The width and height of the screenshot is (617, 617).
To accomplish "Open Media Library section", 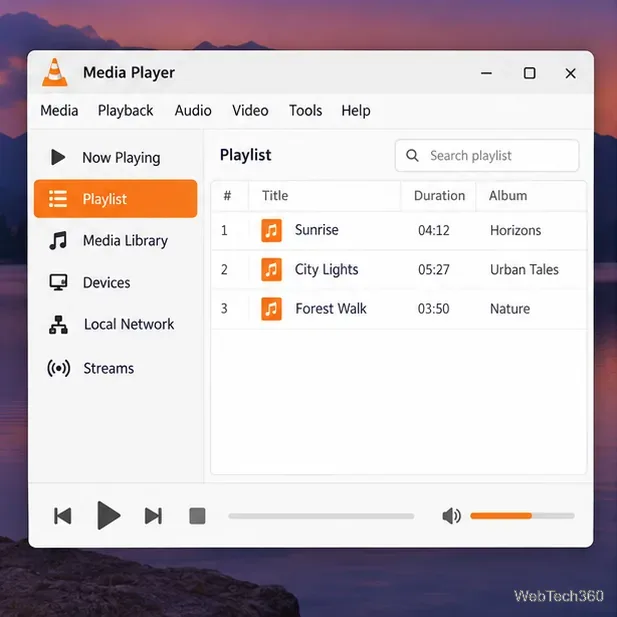I will [125, 240].
